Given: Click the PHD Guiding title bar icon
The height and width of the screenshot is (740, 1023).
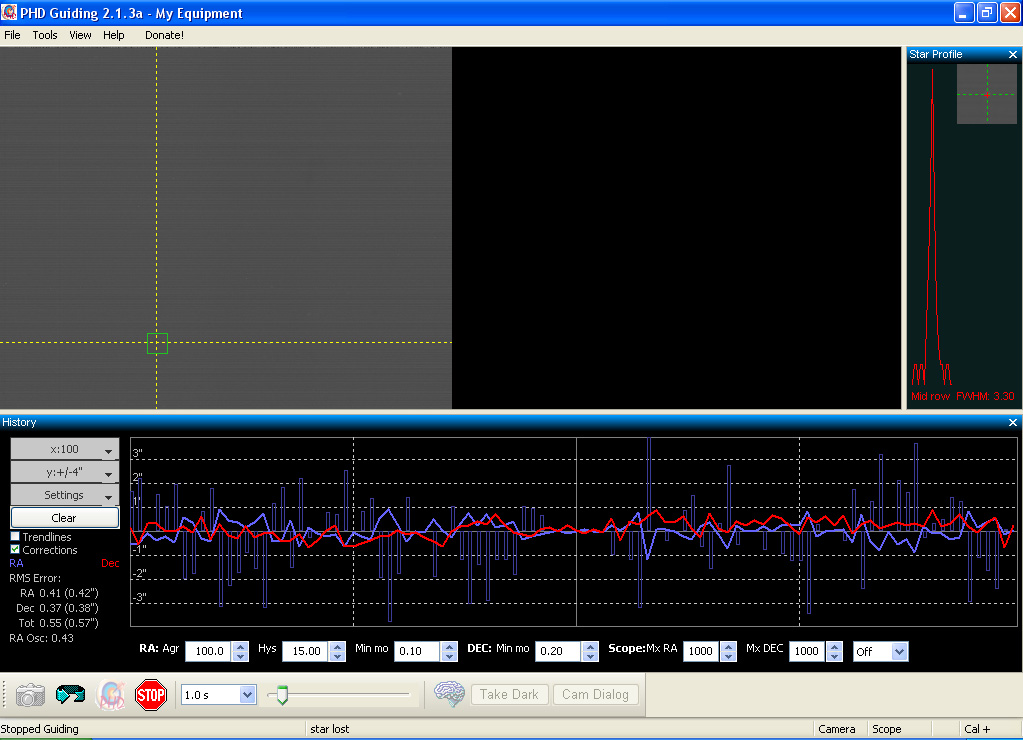Looking at the screenshot, I should pyautogui.click(x=9, y=12).
